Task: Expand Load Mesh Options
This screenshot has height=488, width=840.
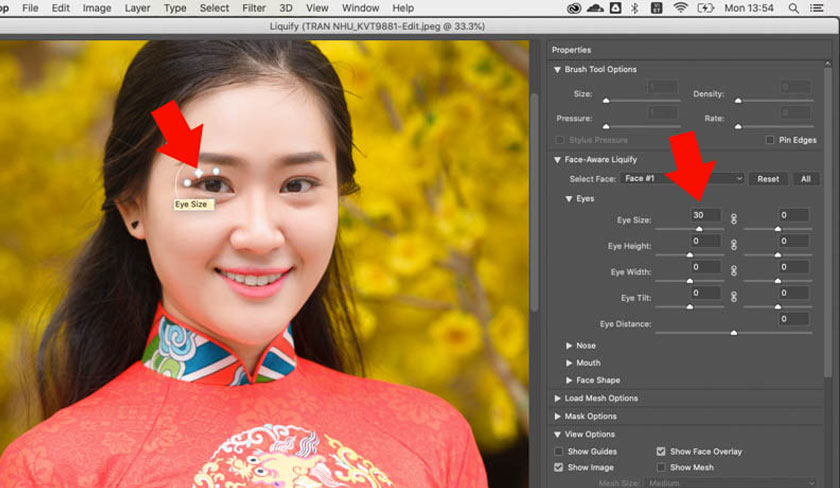Action: click(x=557, y=398)
